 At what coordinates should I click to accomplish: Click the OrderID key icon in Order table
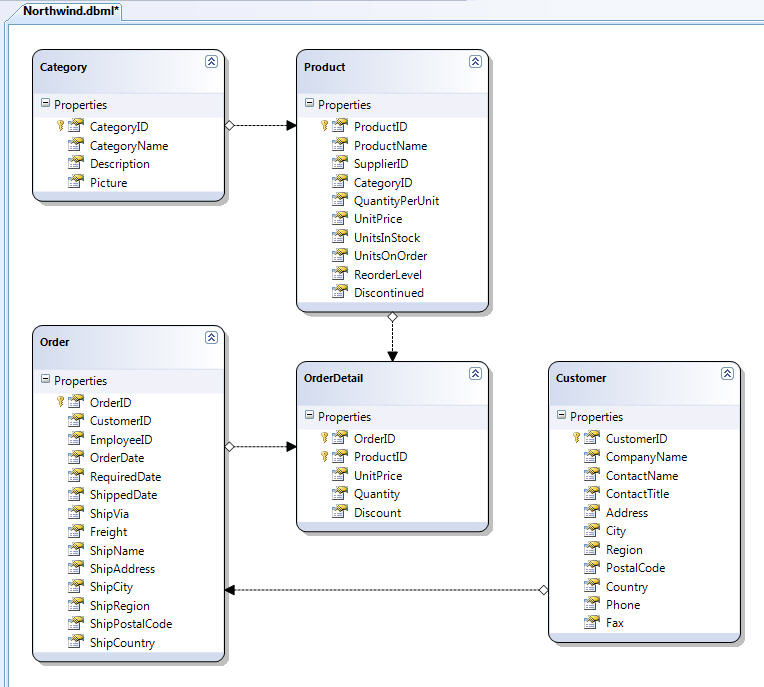point(60,402)
